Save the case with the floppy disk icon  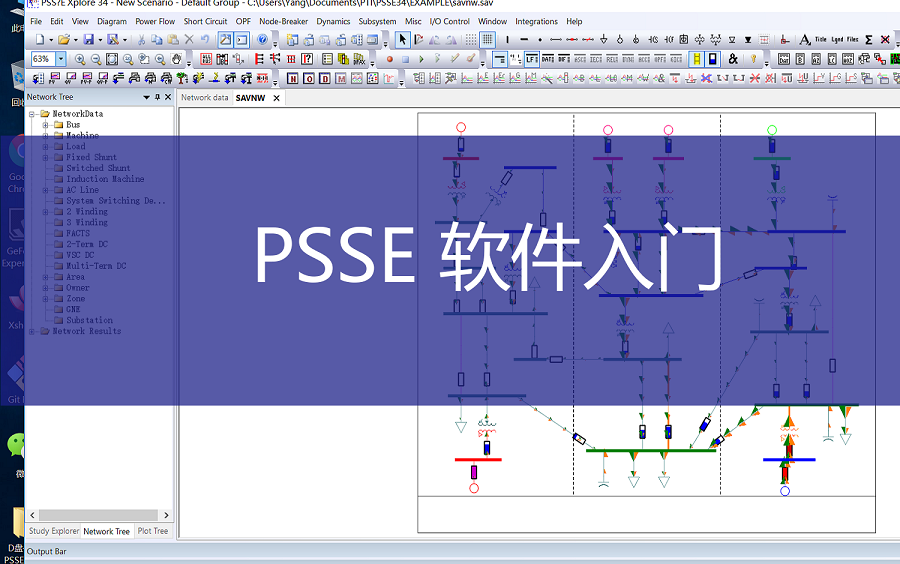[88, 39]
